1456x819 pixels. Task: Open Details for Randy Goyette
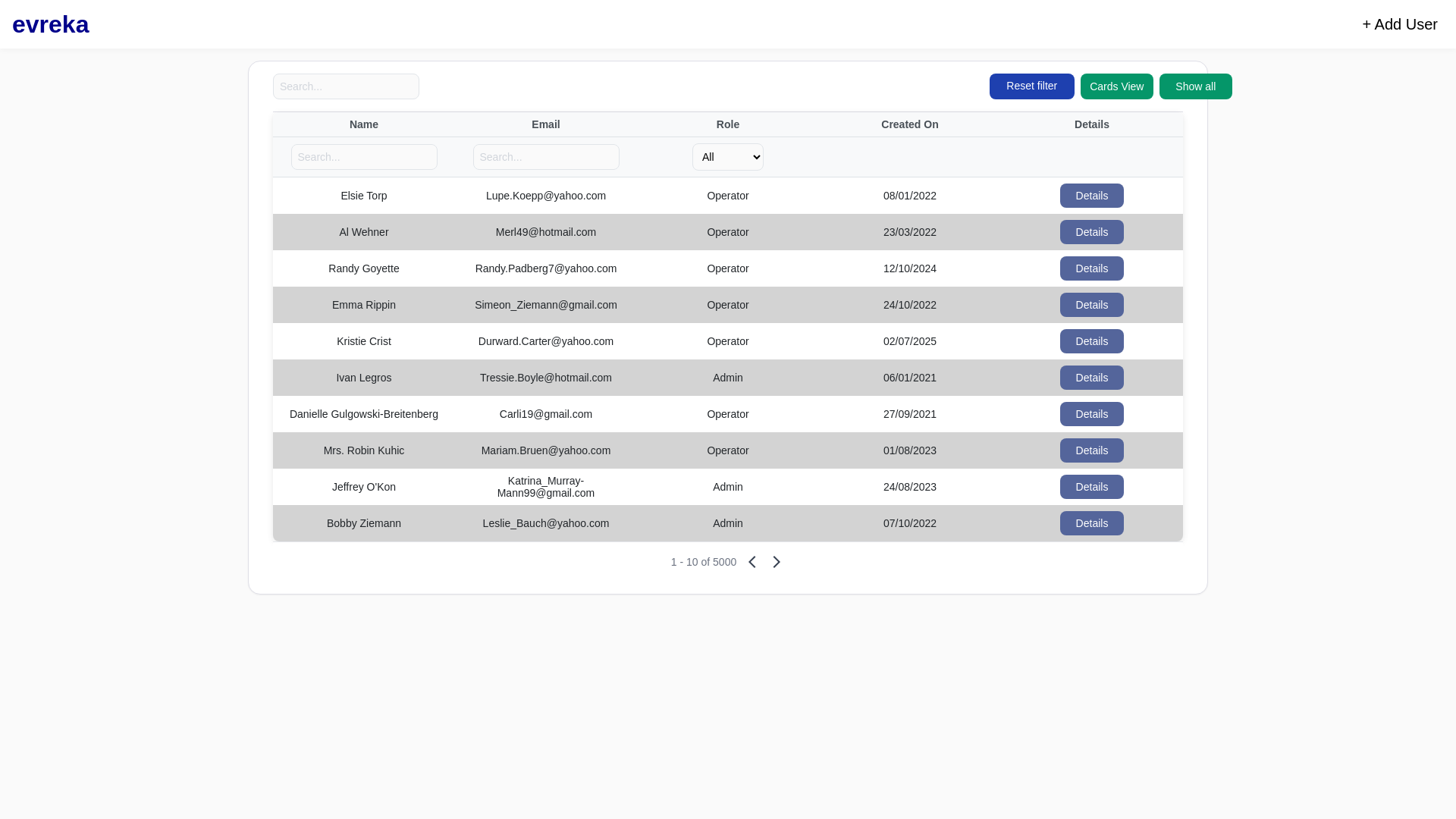[1091, 268]
